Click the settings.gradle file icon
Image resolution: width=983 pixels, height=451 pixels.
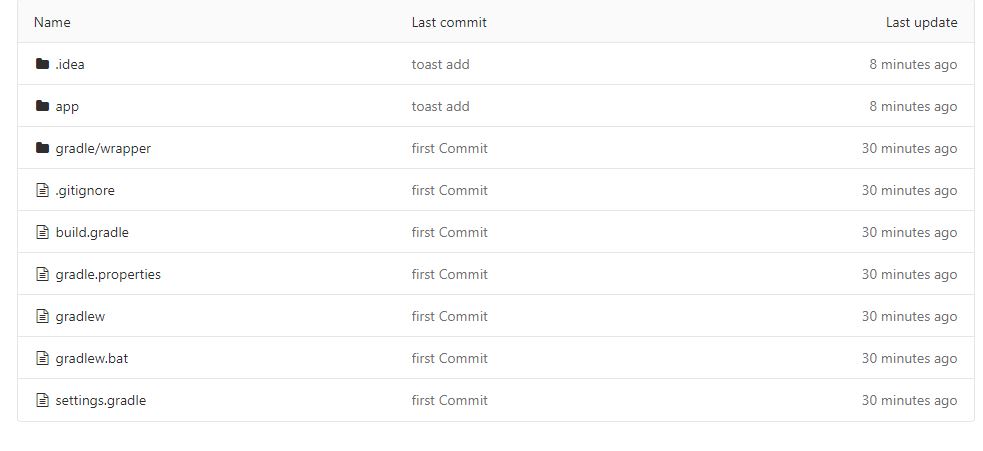[x=42, y=400]
